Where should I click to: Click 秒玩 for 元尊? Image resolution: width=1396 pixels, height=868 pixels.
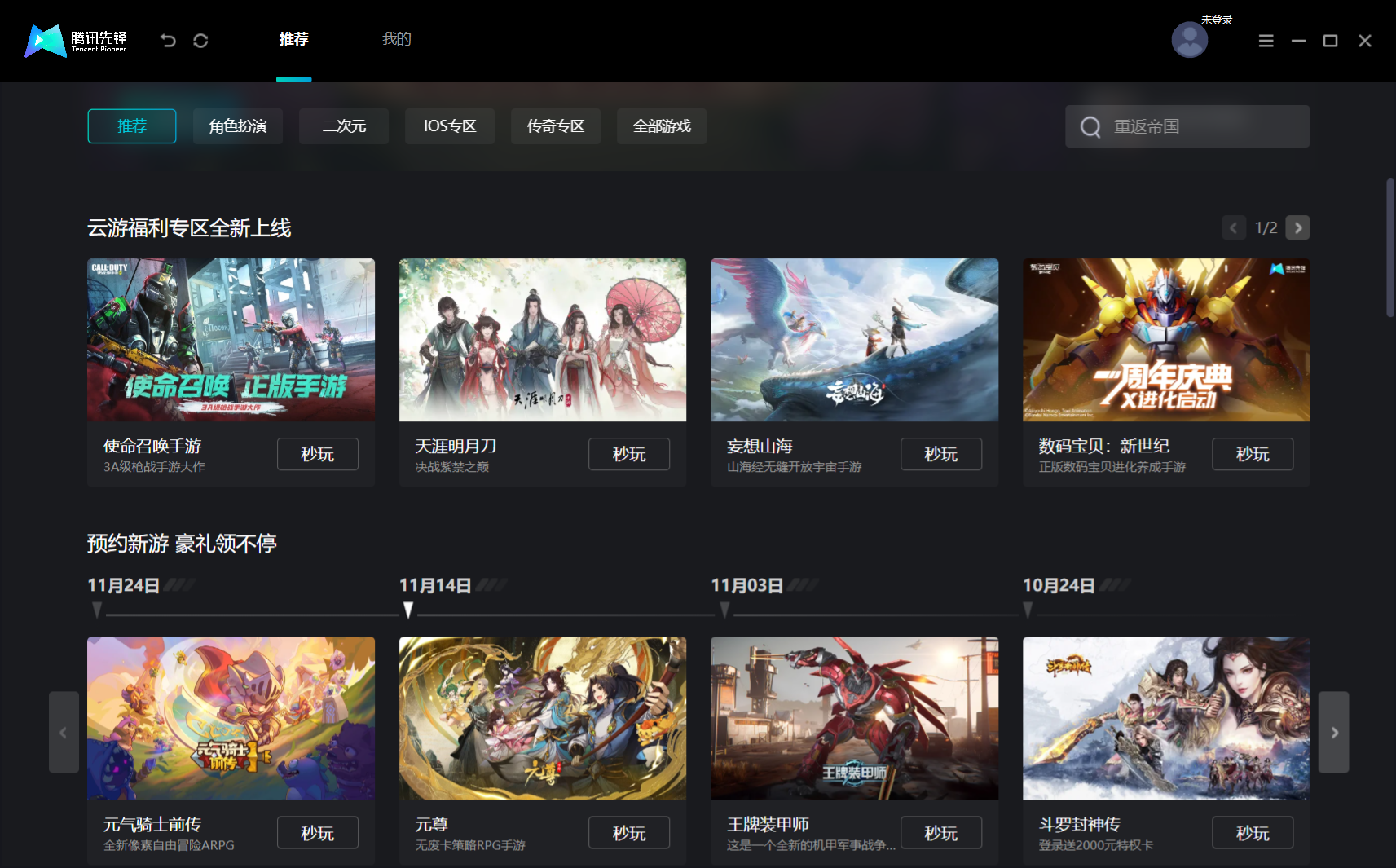(629, 833)
